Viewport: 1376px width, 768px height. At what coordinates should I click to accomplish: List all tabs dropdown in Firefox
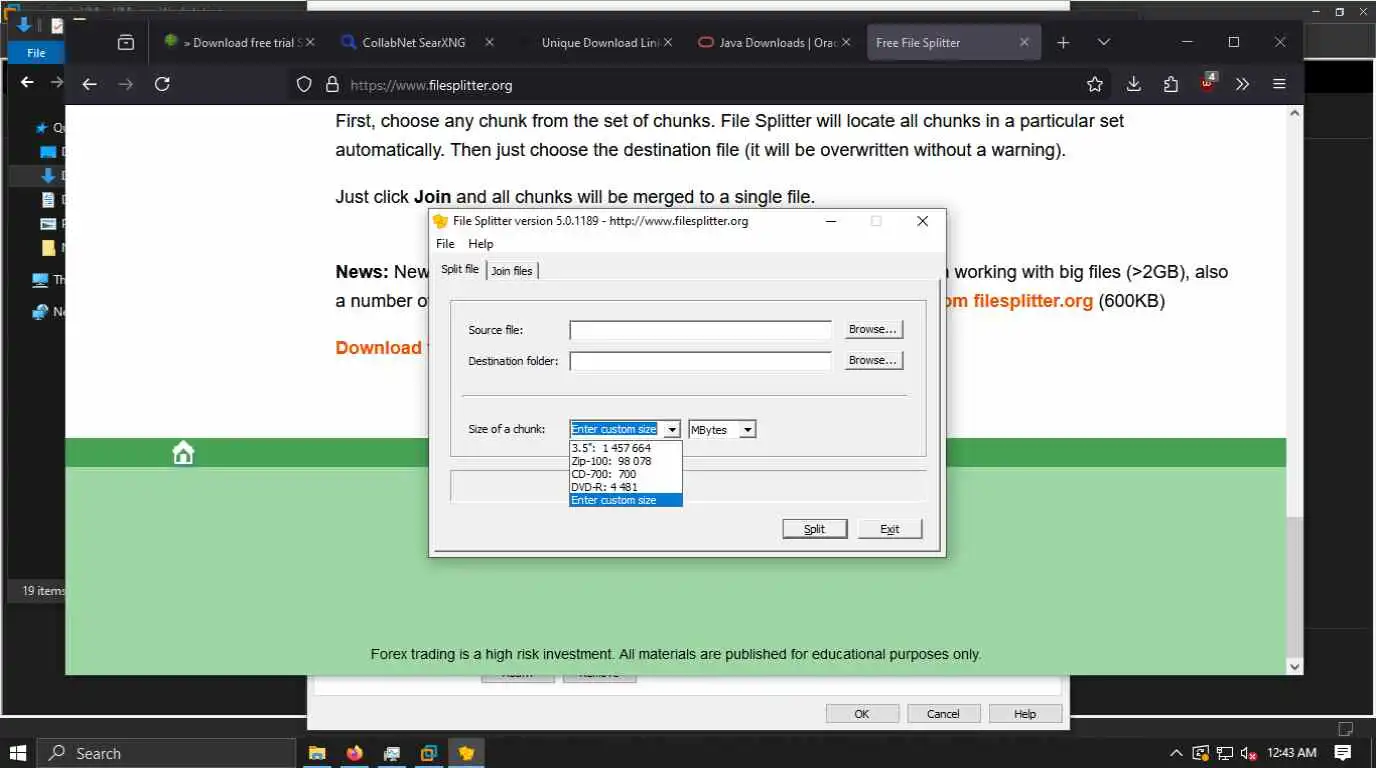coord(1103,42)
